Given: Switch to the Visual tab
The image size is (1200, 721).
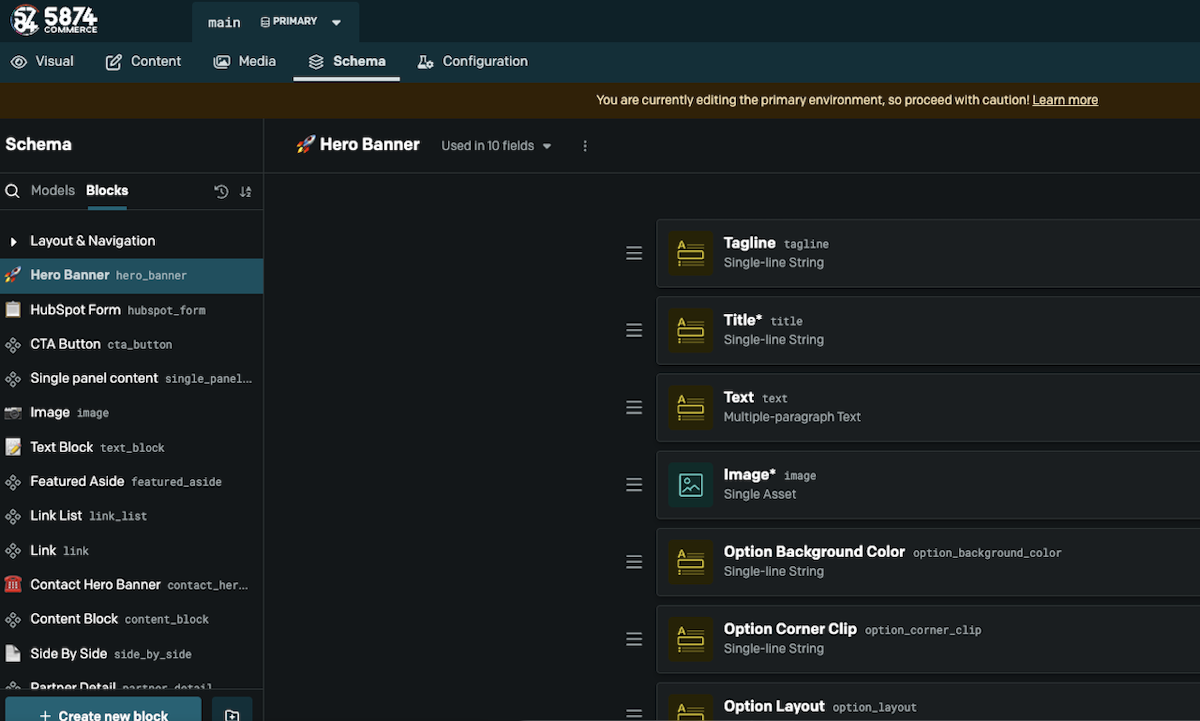Looking at the screenshot, I should pyautogui.click(x=42, y=61).
